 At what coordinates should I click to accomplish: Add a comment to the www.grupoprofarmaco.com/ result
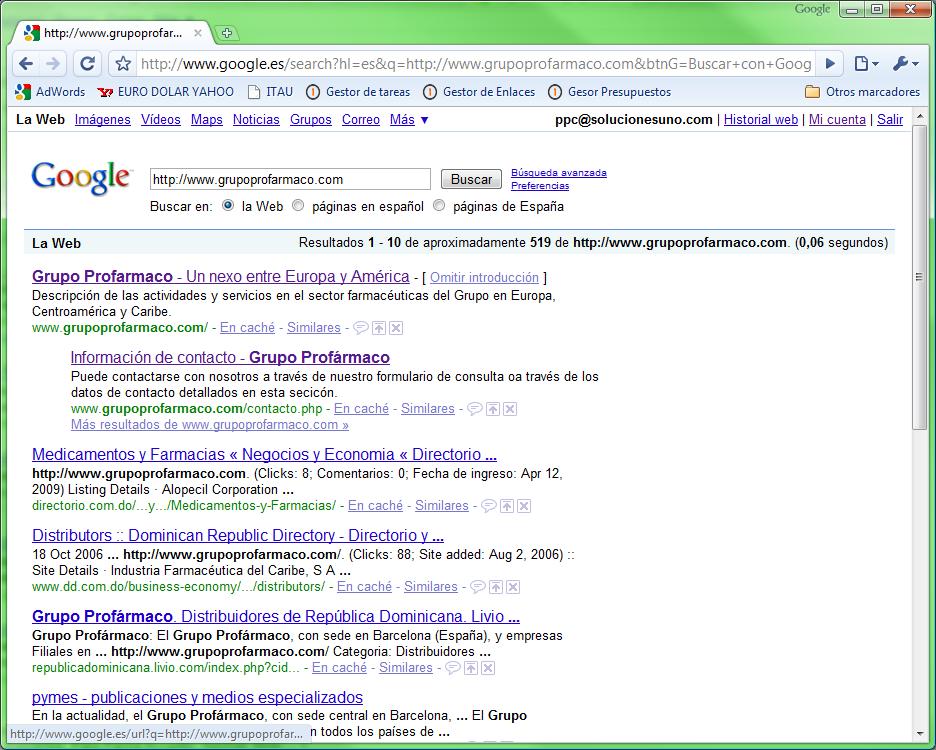361,328
